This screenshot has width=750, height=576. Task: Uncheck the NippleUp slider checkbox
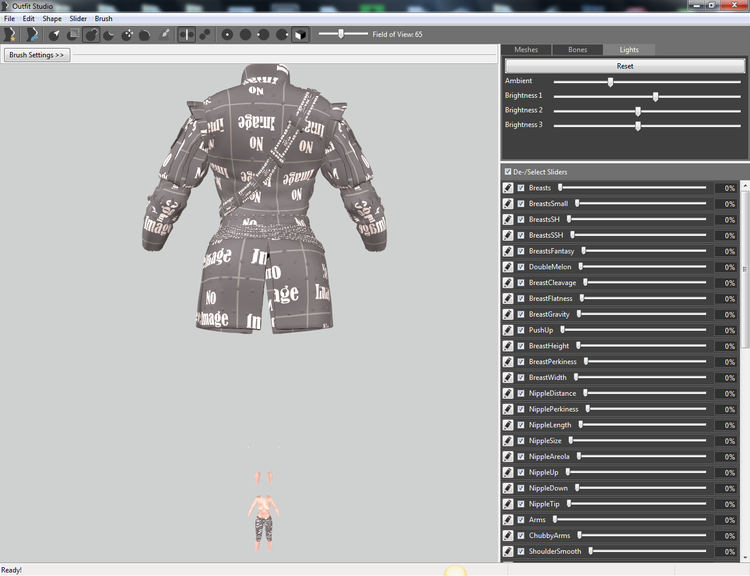coord(521,472)
